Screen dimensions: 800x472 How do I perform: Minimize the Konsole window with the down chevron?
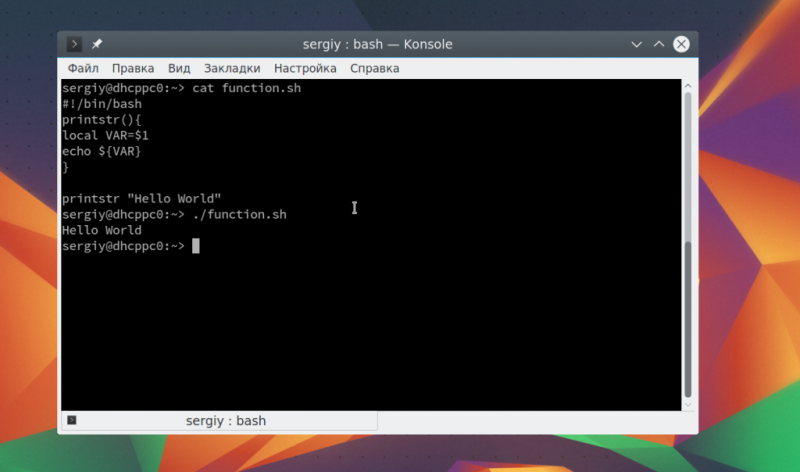coord(636,44)
